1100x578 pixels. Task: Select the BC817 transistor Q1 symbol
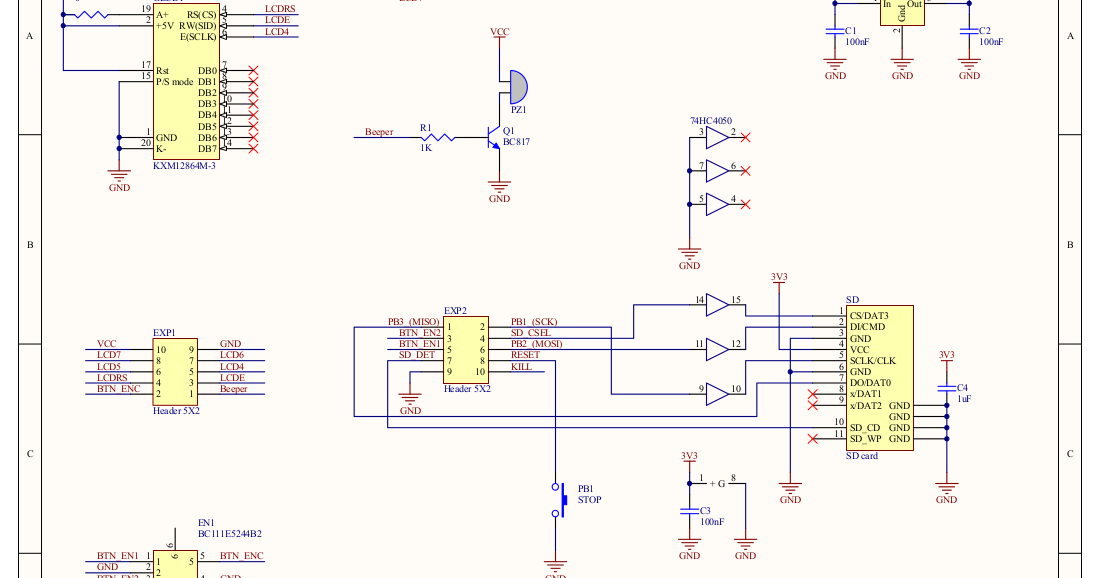[490, 135]
